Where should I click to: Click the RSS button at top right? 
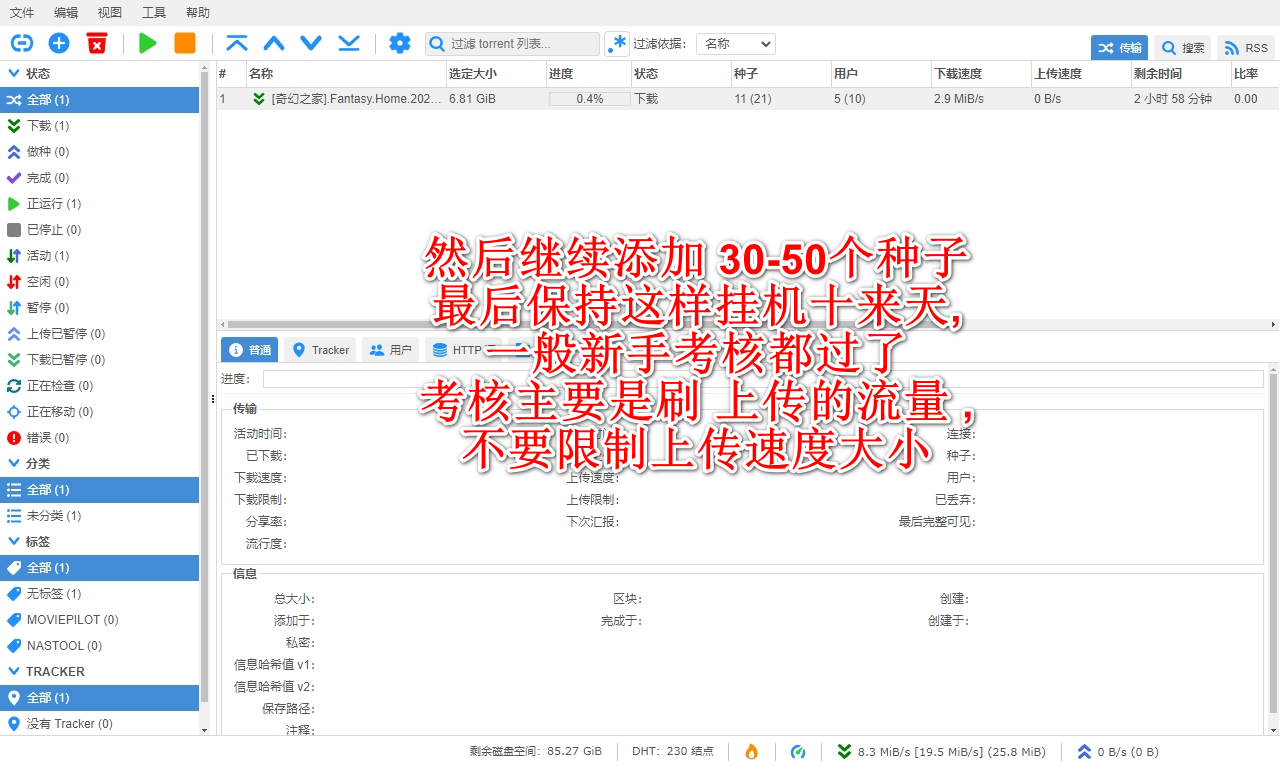[1245, 47]
